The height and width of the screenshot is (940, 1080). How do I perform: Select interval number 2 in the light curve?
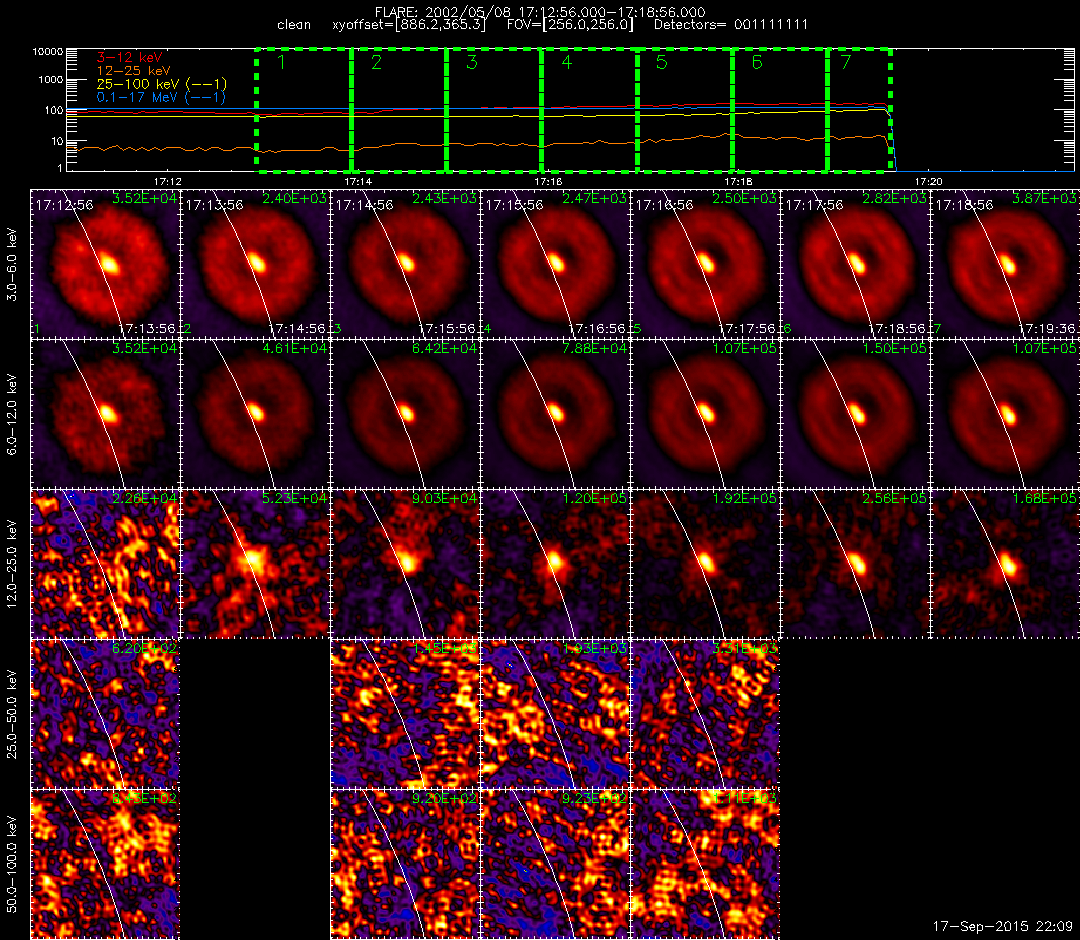pyautogui.click(x=376, y=62)
